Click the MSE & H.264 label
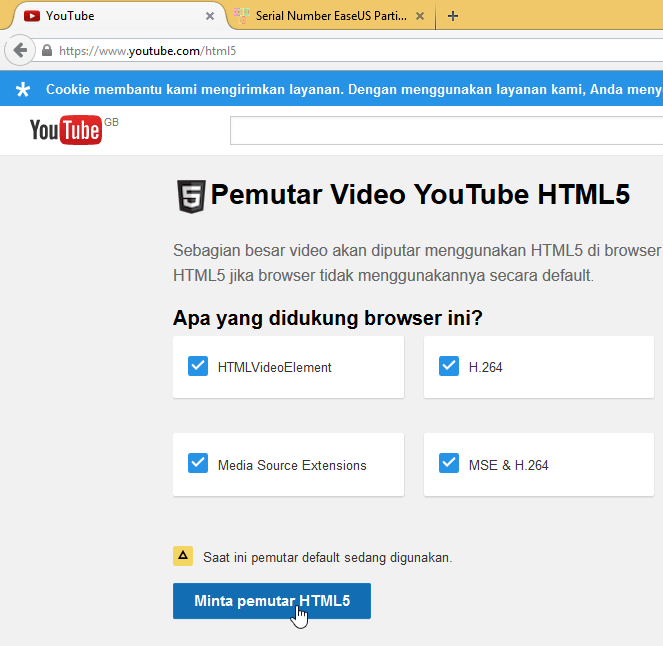Screen dimensions: 663x646 point(508,465)
